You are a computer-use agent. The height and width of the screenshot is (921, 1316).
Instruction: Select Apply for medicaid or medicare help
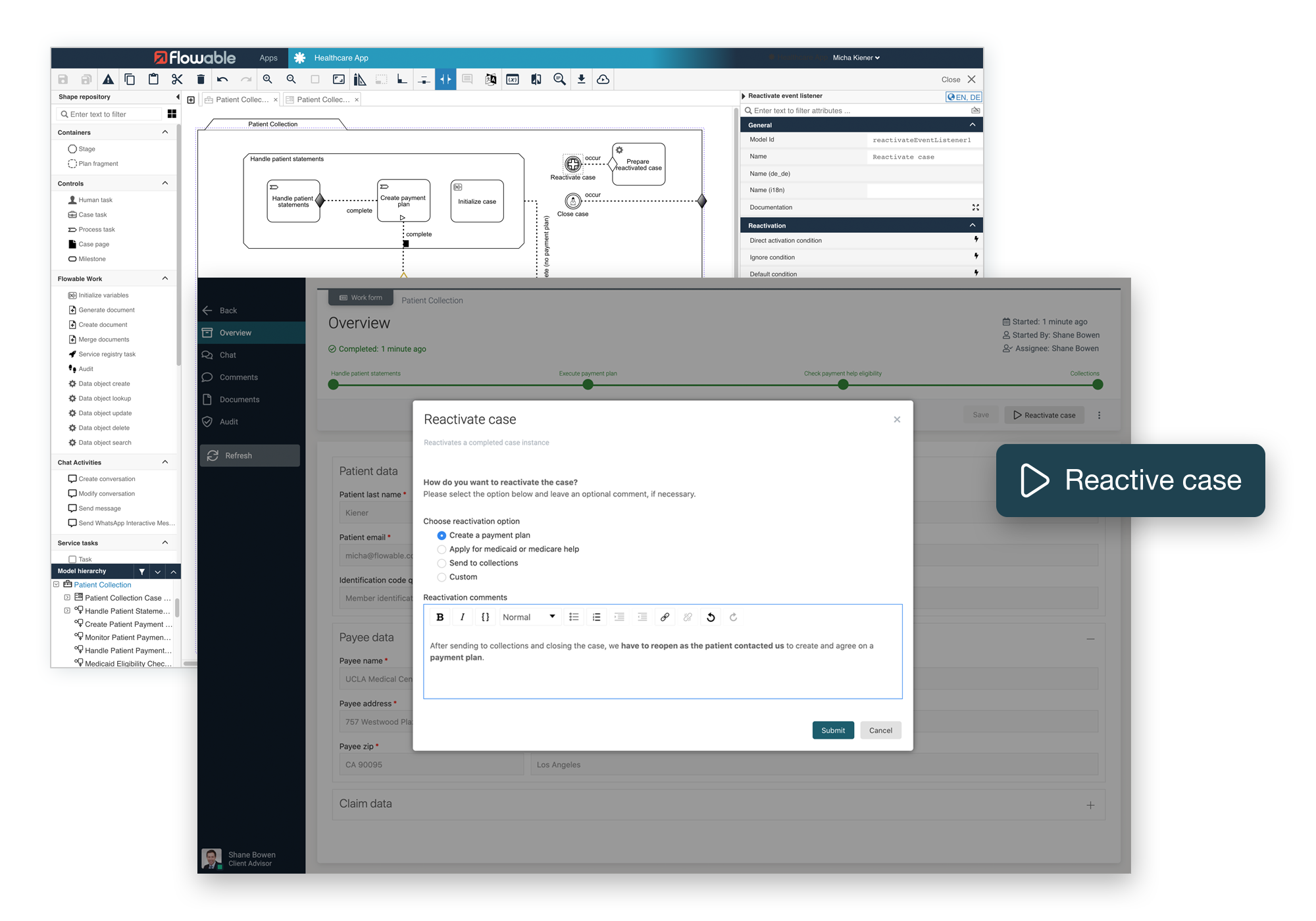click(x=442, y=549)
